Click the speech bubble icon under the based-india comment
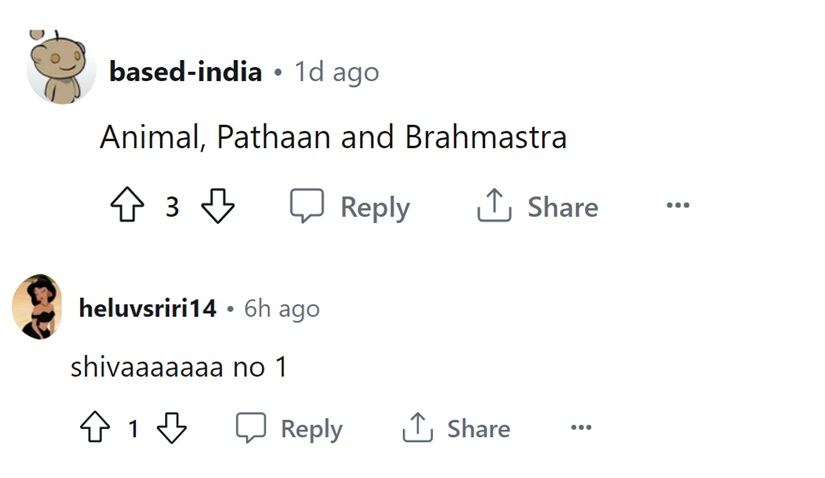Viewport: 825px width, 478px height. [x=307, y=207]
